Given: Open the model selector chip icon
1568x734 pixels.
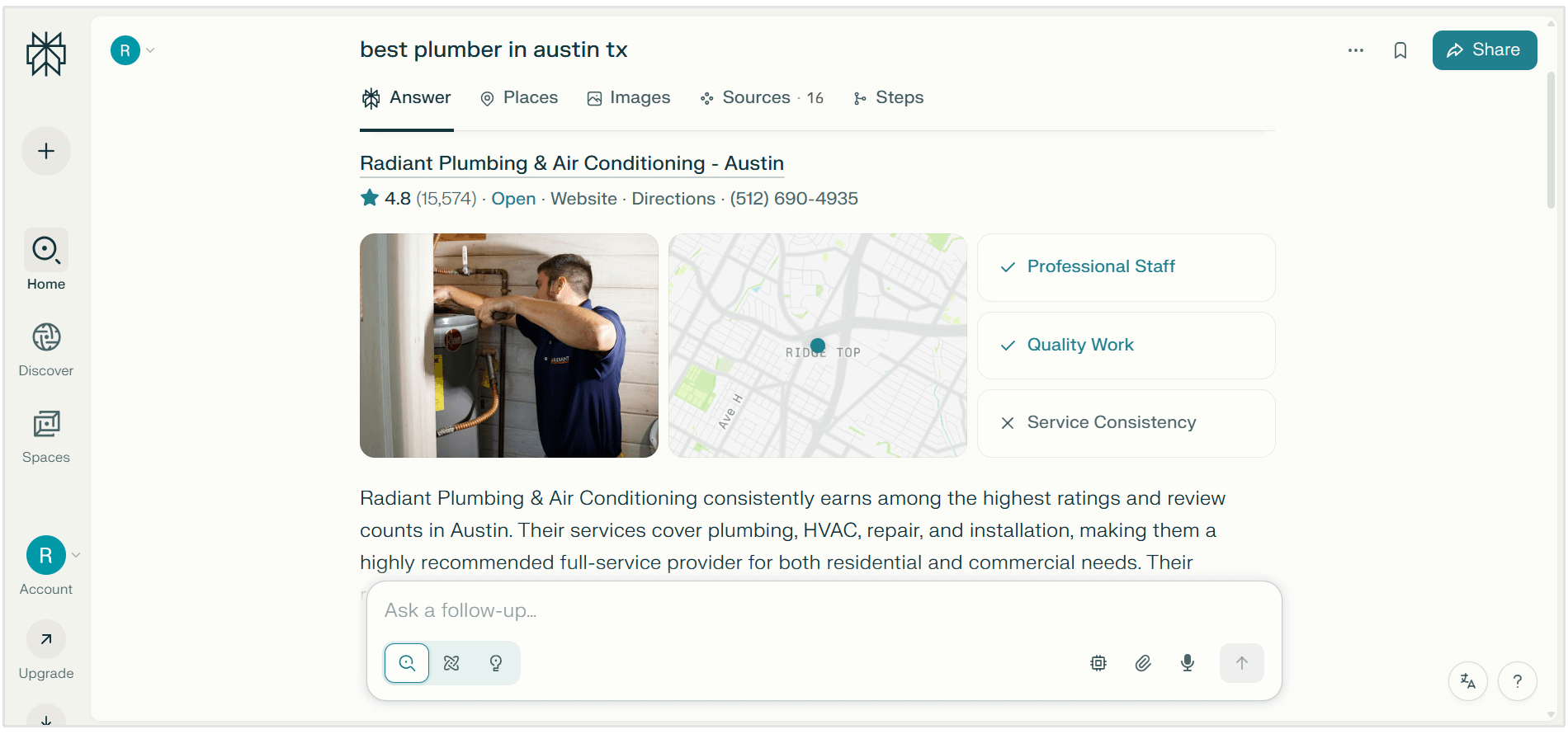Looking at the screenshot, I should 1098,663.
